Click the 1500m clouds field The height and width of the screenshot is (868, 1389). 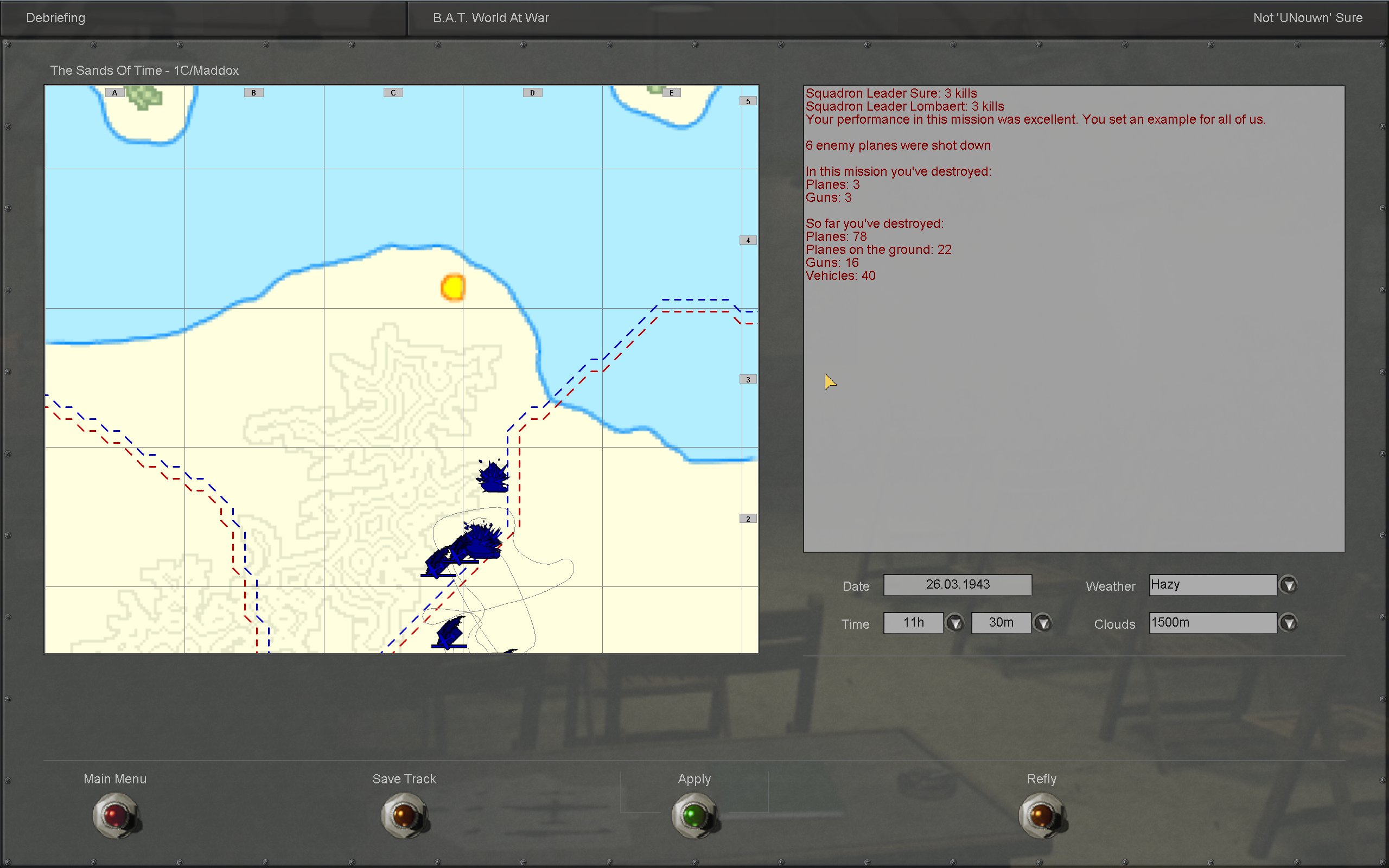1213,622
